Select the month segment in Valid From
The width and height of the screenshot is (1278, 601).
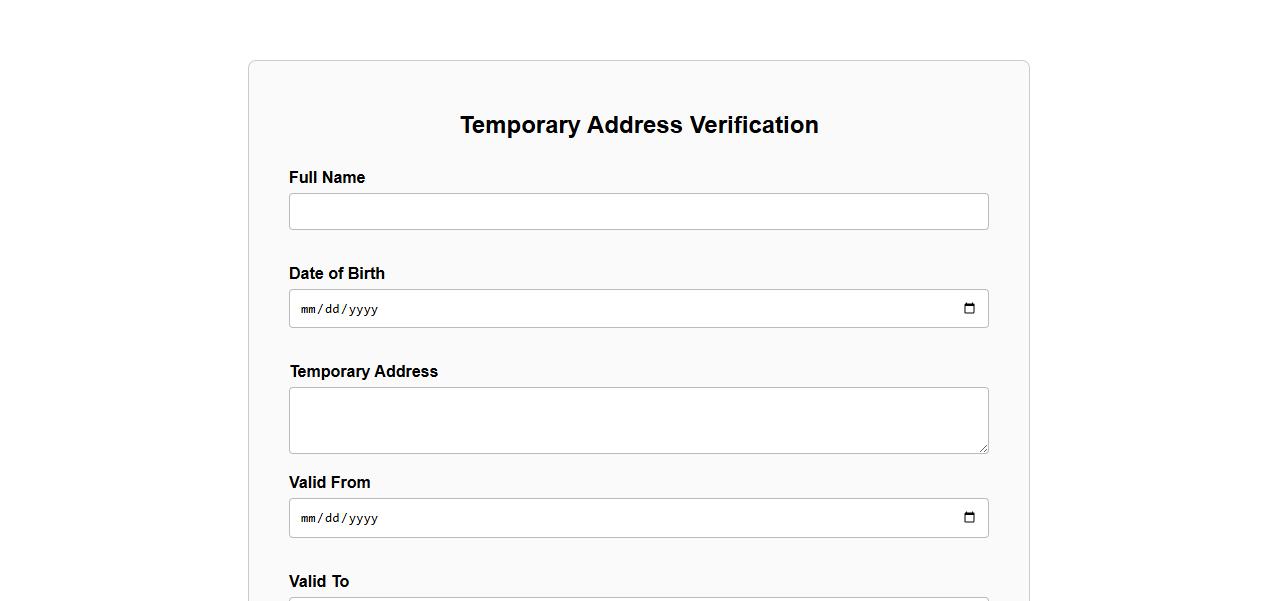point(308,519)
